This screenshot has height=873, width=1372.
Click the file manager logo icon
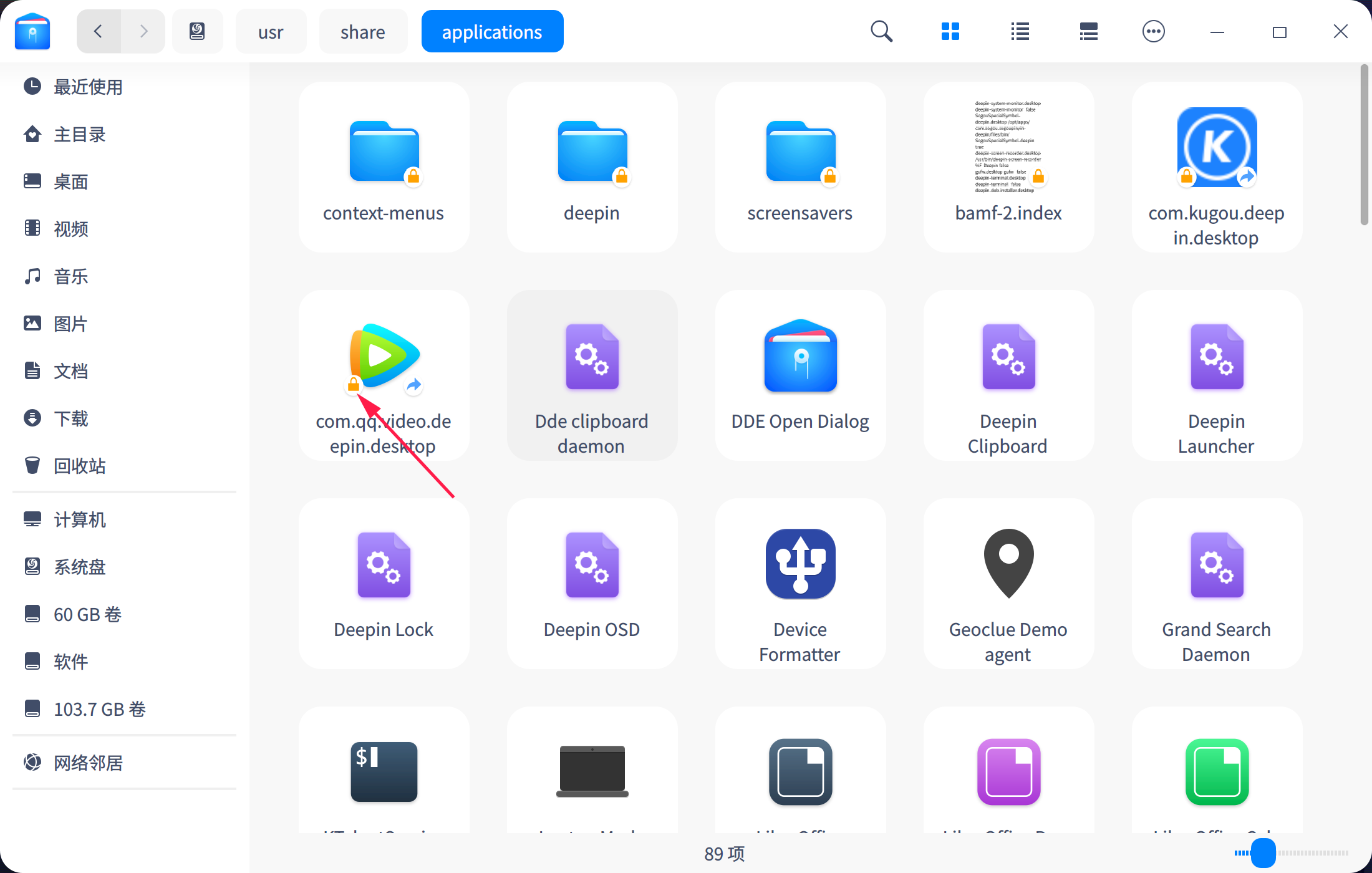point(32,31)
